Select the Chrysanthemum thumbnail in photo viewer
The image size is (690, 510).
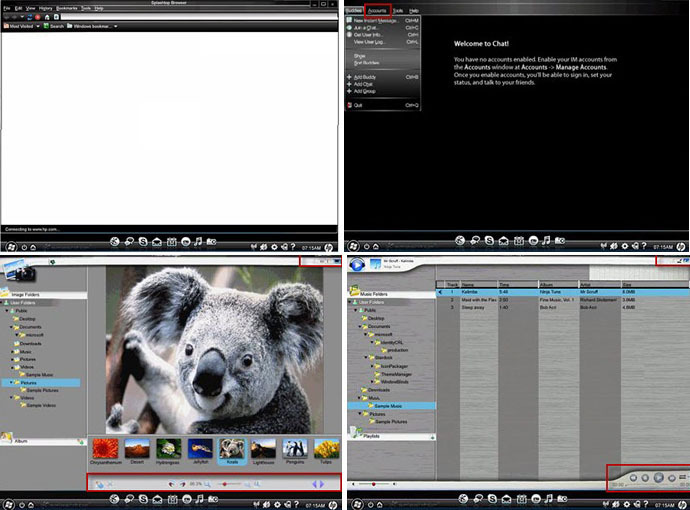106,449
